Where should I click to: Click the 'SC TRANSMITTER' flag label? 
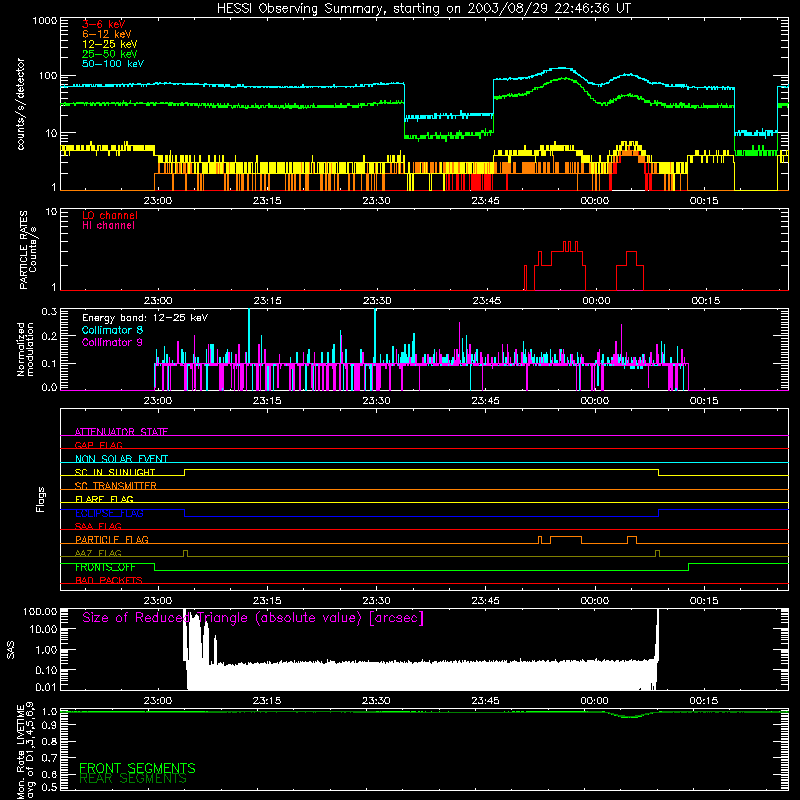pyautogui.click(x=116, y=486)
